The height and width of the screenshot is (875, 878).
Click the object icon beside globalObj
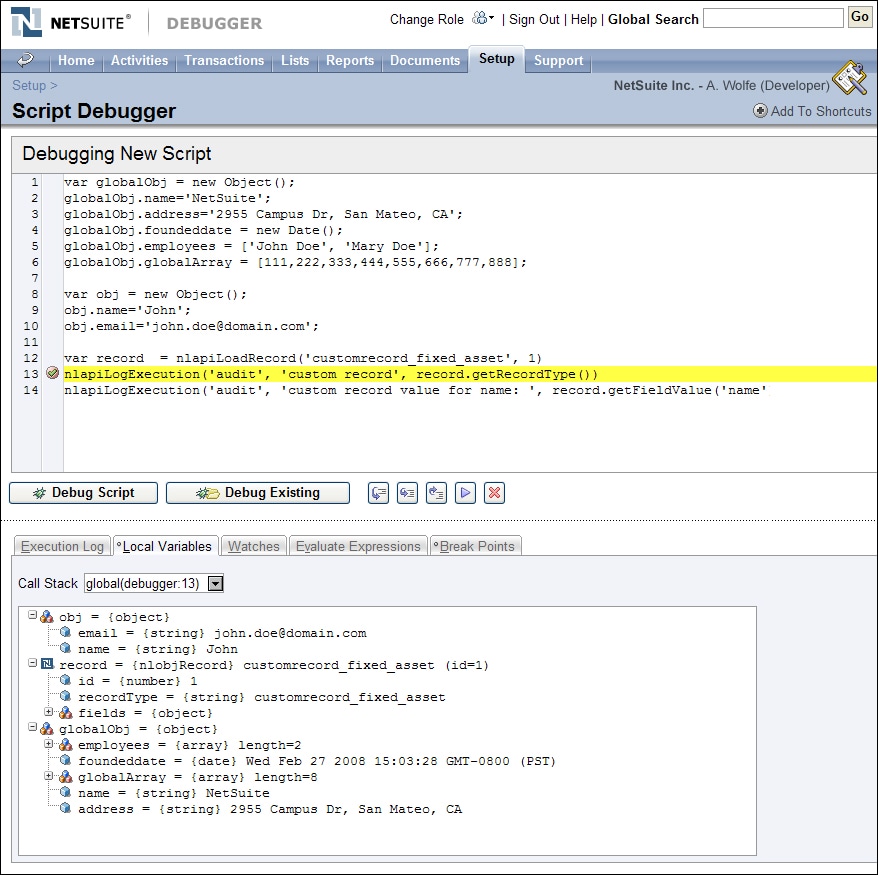click(47, 728)
